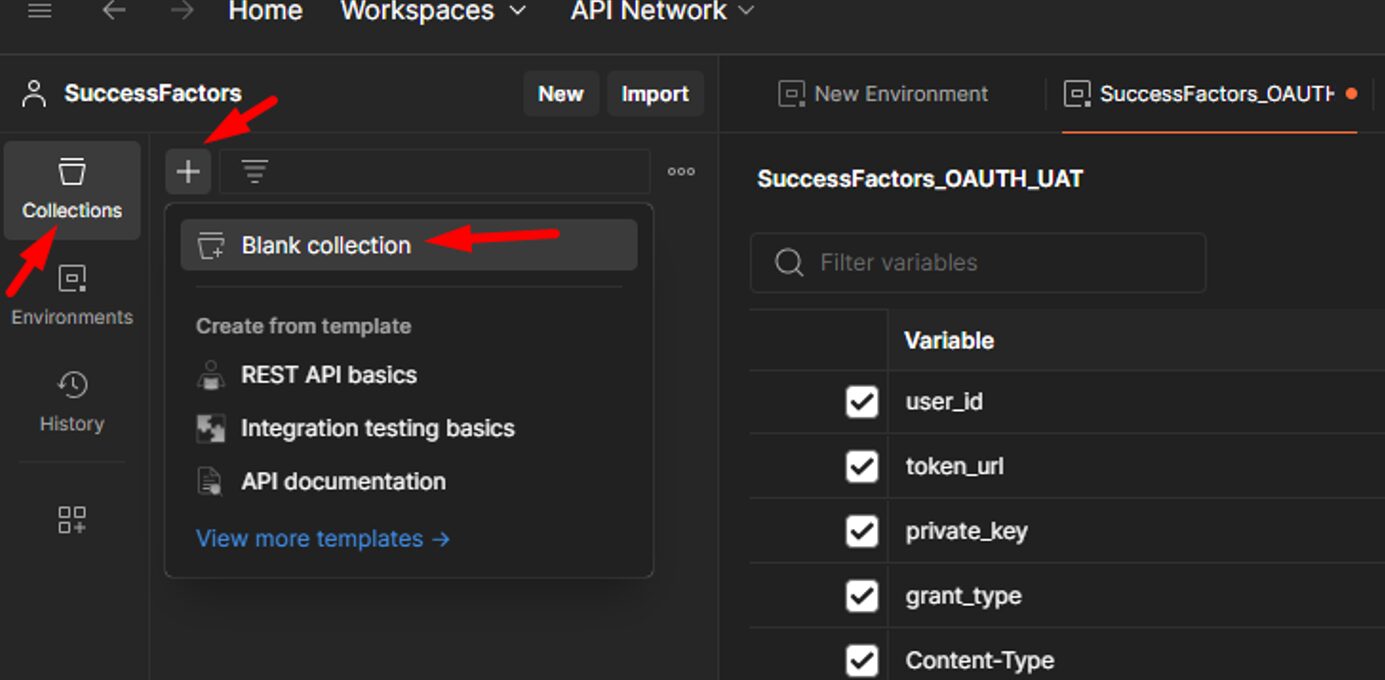Screen dimensions: 1385x680
Task: Go forward with the right arrow
Action: pos(182,12)
